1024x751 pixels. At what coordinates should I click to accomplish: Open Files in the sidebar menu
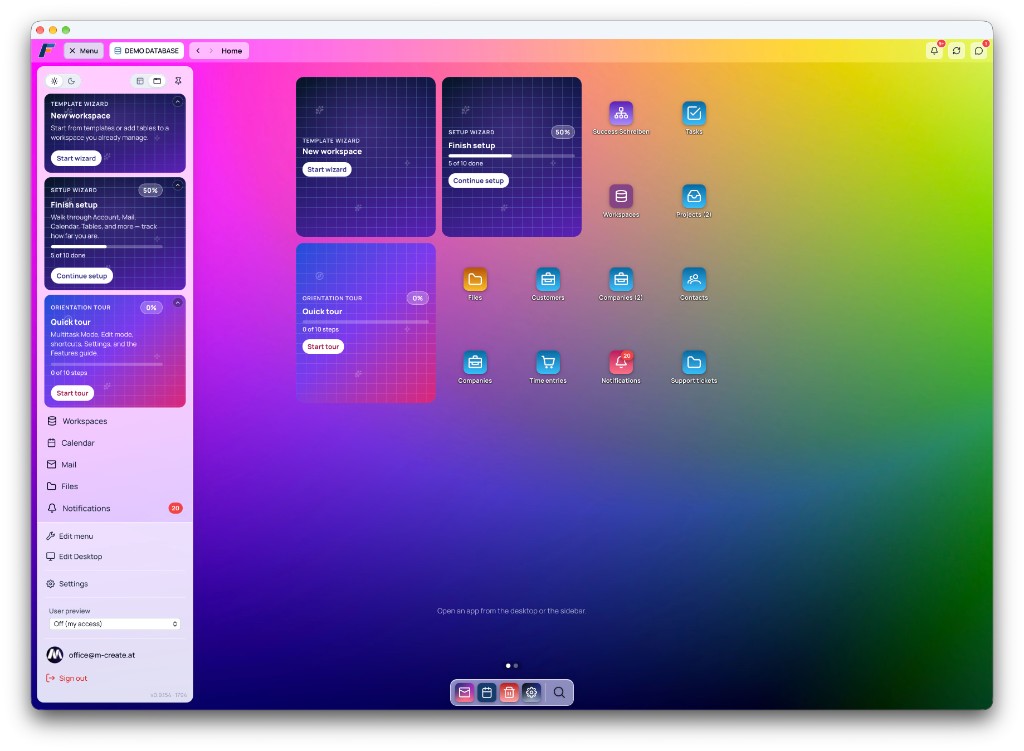115,487
